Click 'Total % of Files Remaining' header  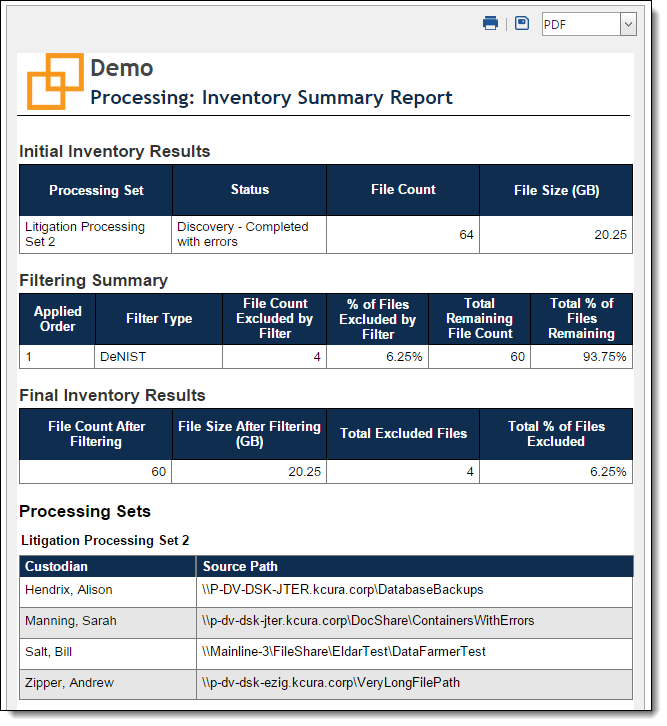(581, 319)
